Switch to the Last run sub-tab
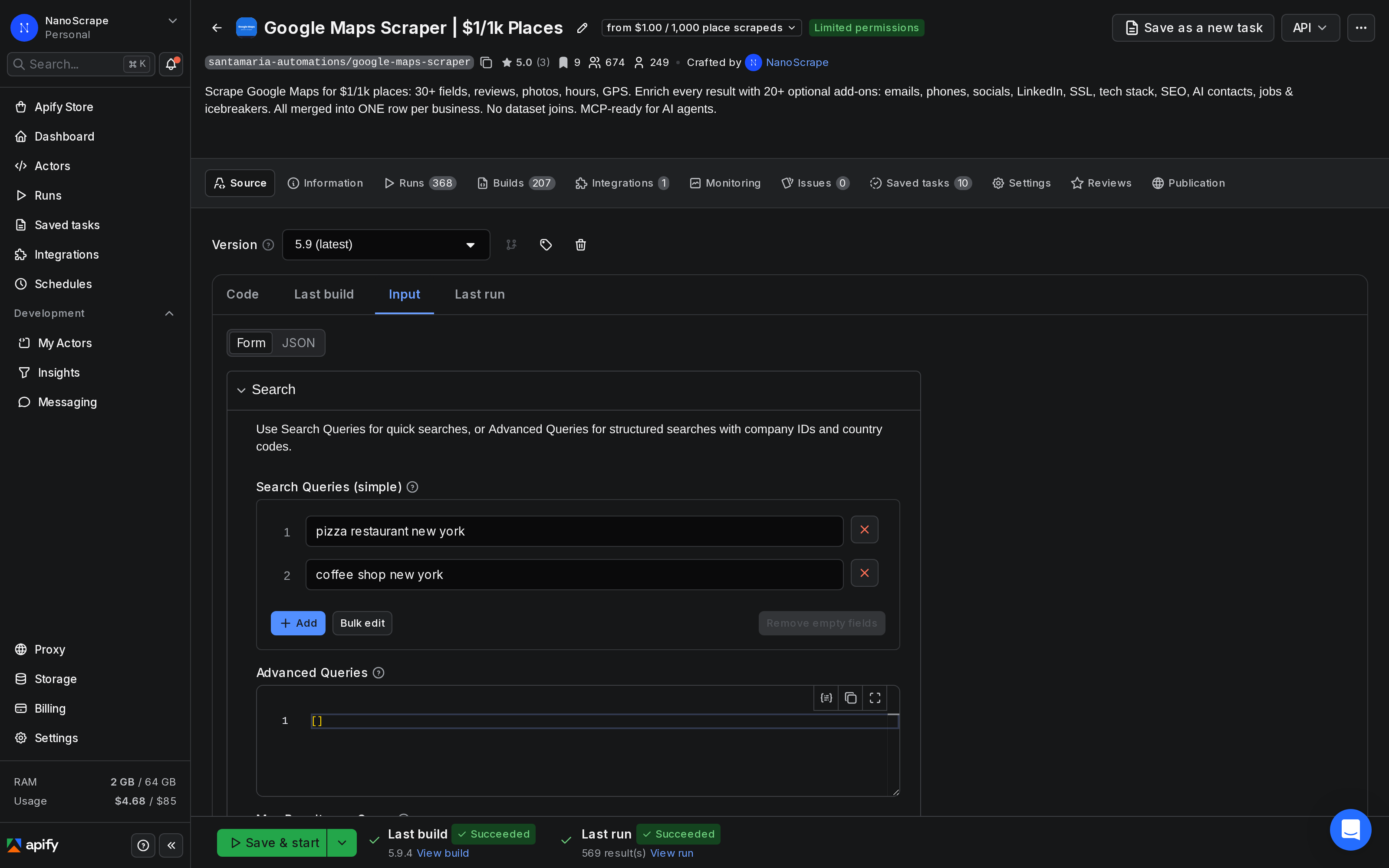Screen dimensions: 1389x868 tap(480, 295)
